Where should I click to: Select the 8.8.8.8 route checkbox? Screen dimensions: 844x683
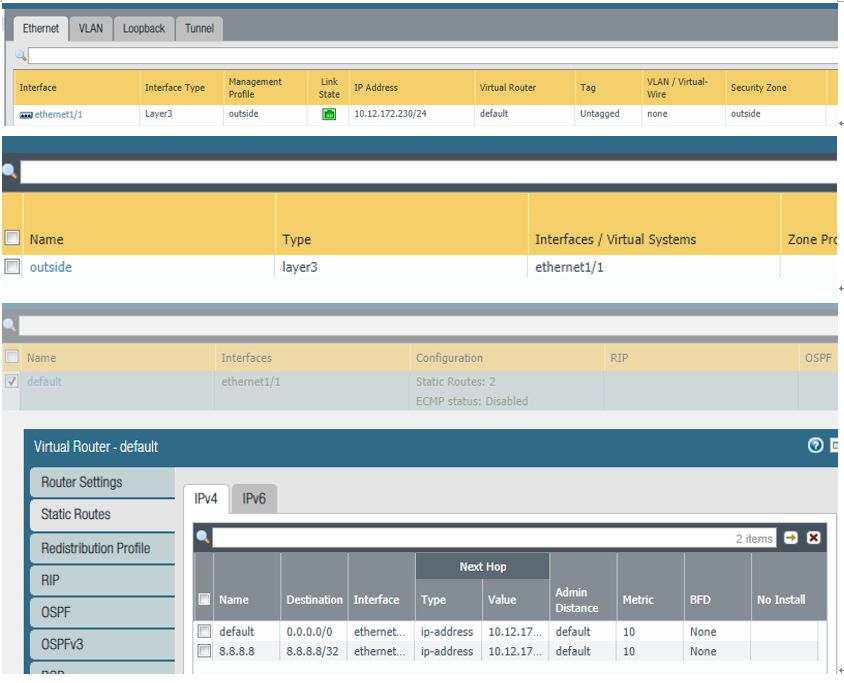tap(204, 651)
